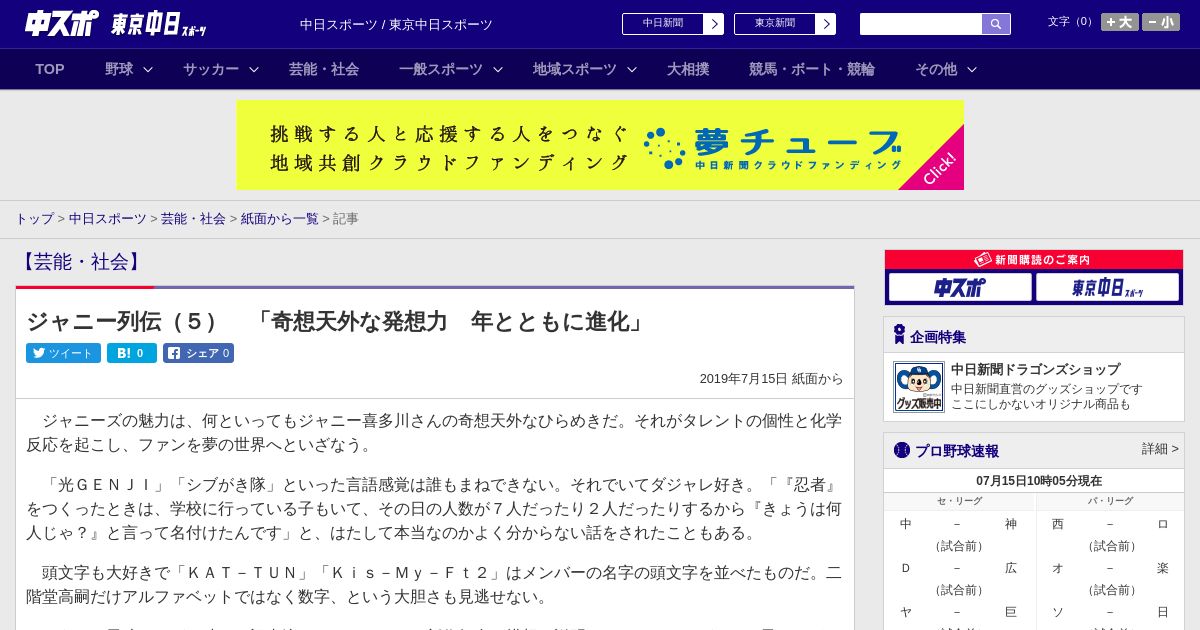Share article with Twitter ツイート button
The height and width of the screenshot is (630, 1200).
click(x=63, y=353)
